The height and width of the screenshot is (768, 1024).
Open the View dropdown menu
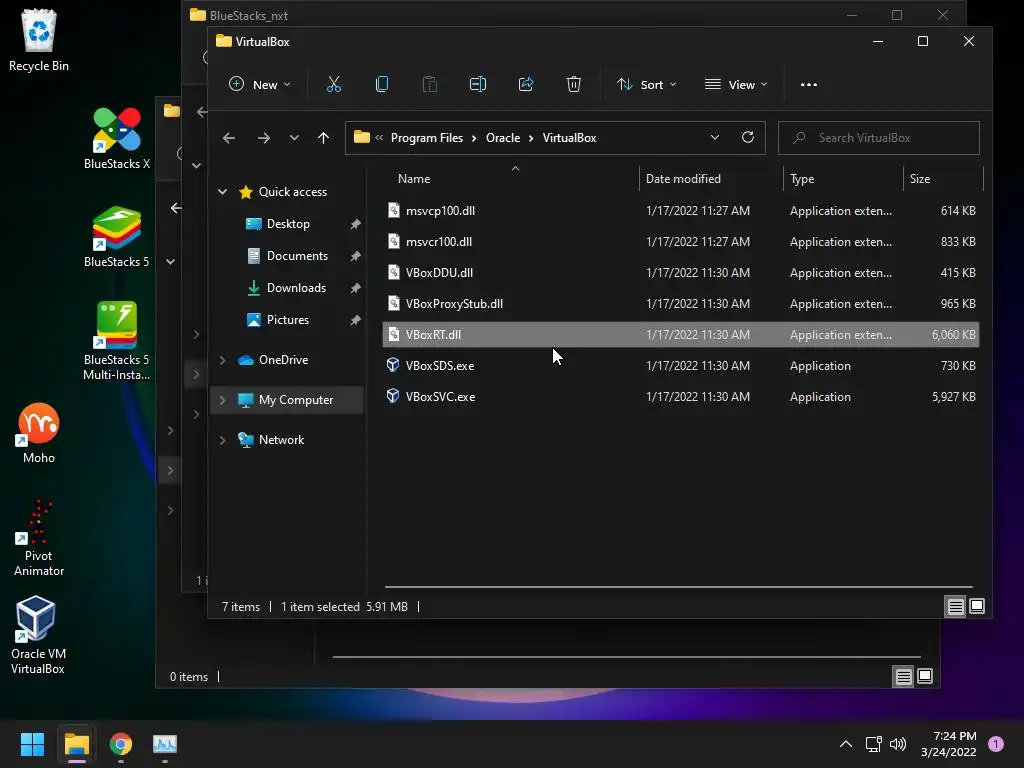coord(736,84)
